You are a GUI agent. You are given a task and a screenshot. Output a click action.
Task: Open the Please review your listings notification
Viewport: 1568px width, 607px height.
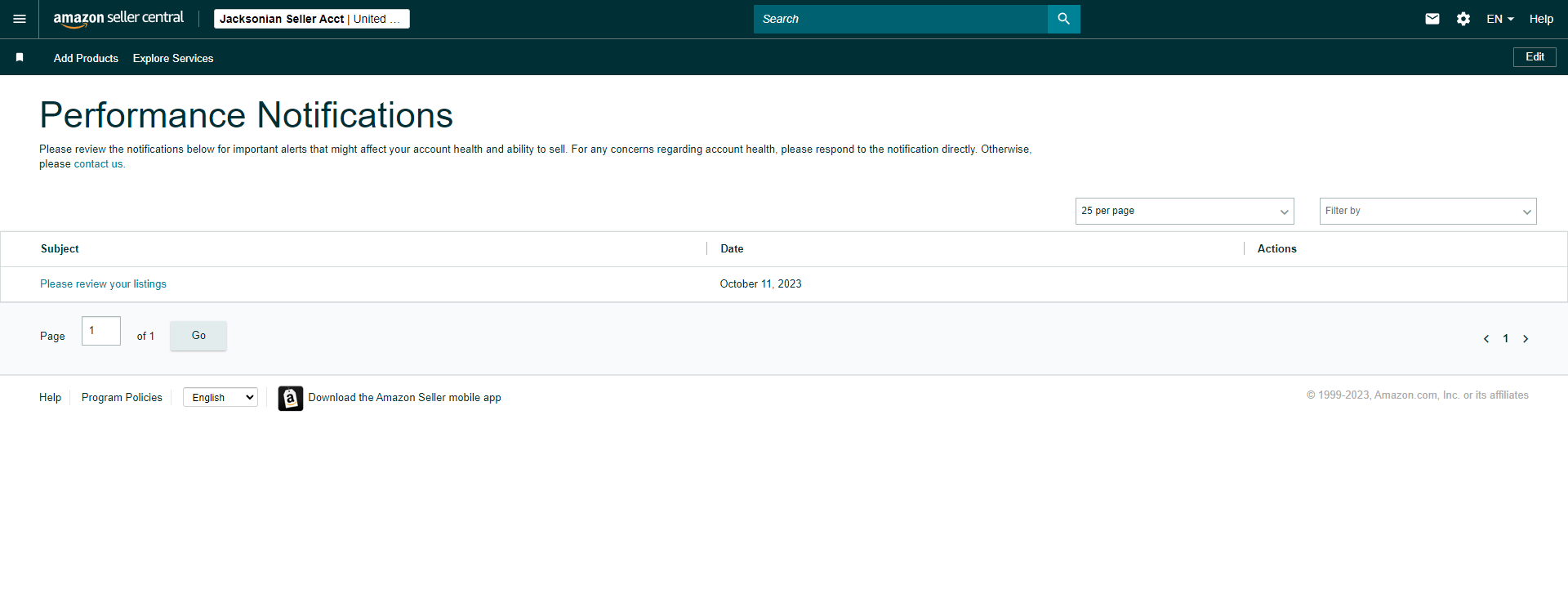(x=103, y=284)
